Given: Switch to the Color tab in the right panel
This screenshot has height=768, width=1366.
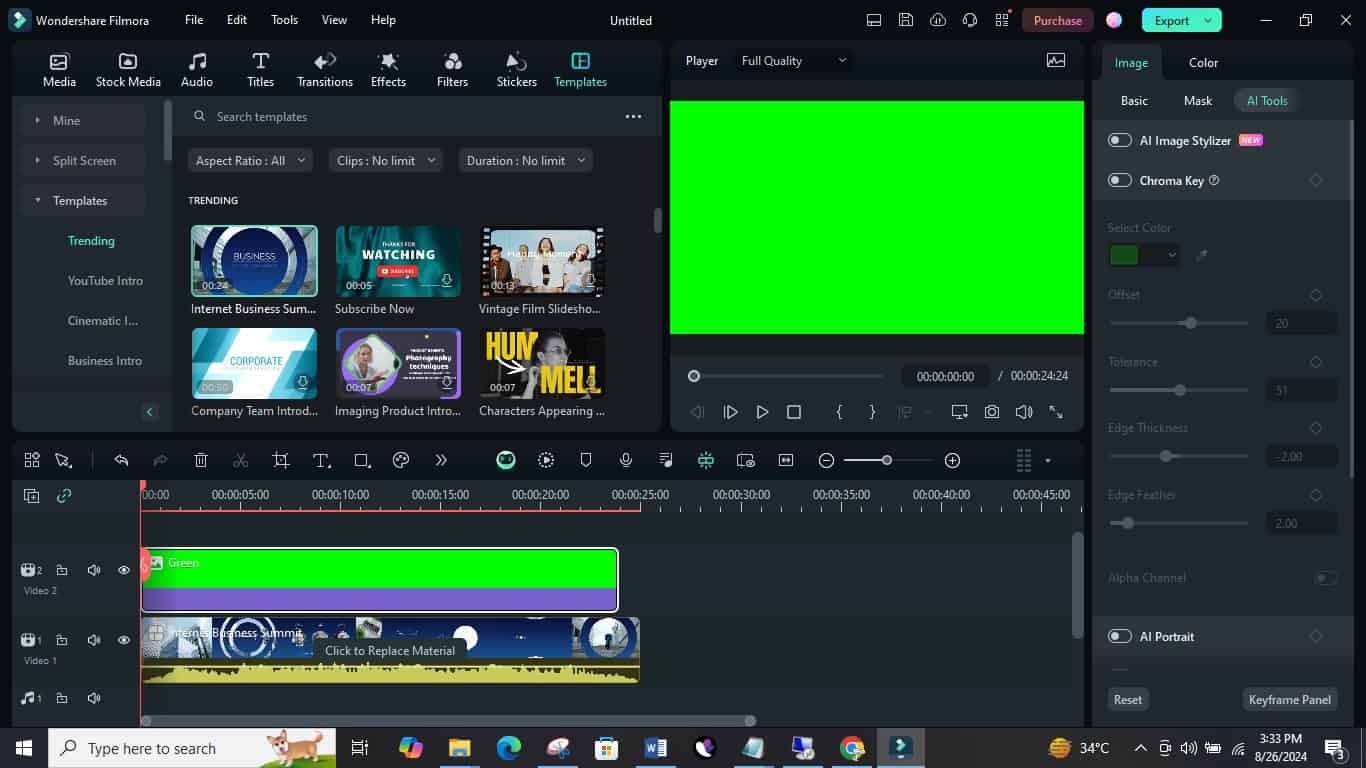Looking at the screenshot, I should (1202, 62).
